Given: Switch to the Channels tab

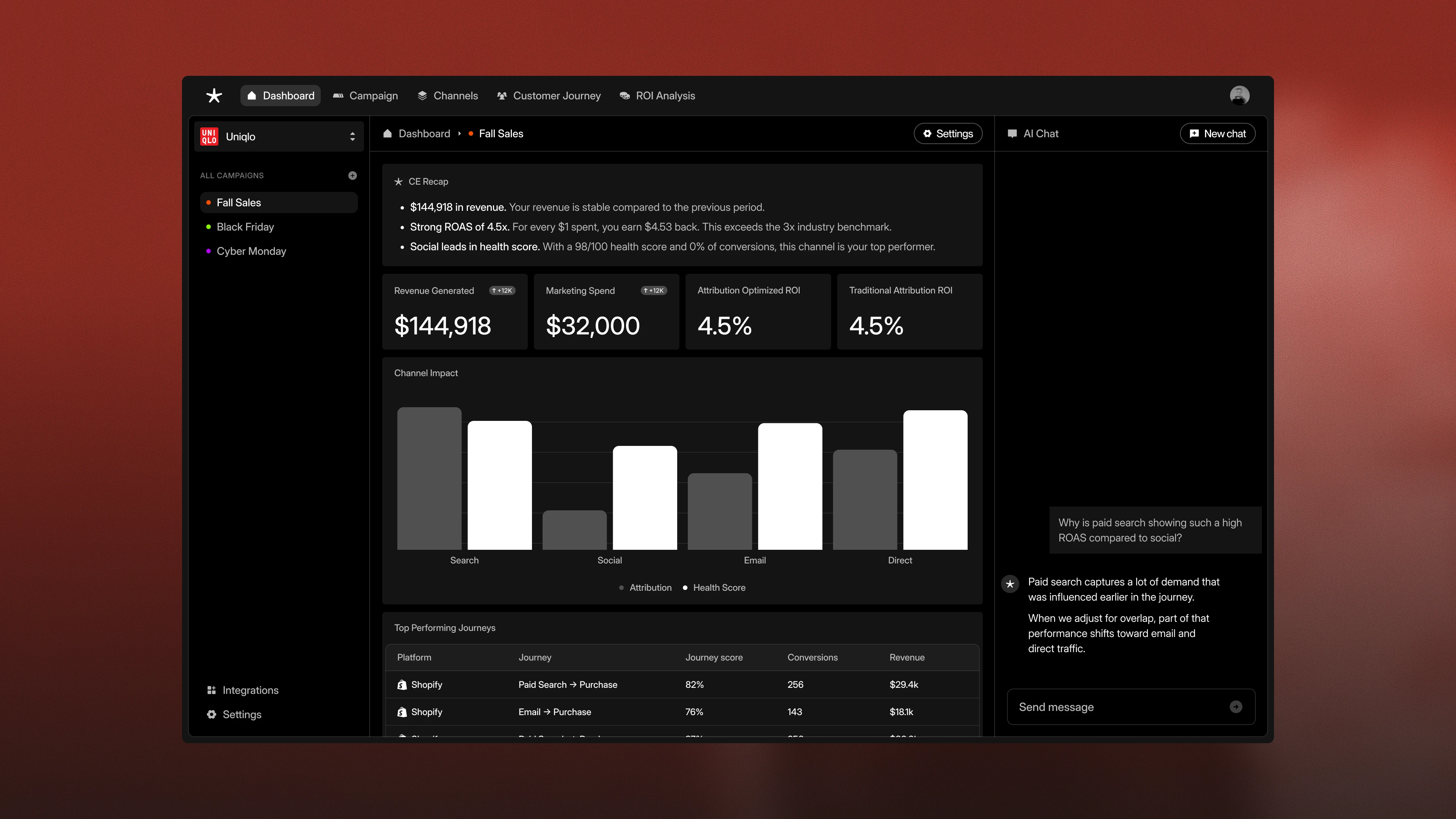Looking at the screenshot, I should point(448,96).
